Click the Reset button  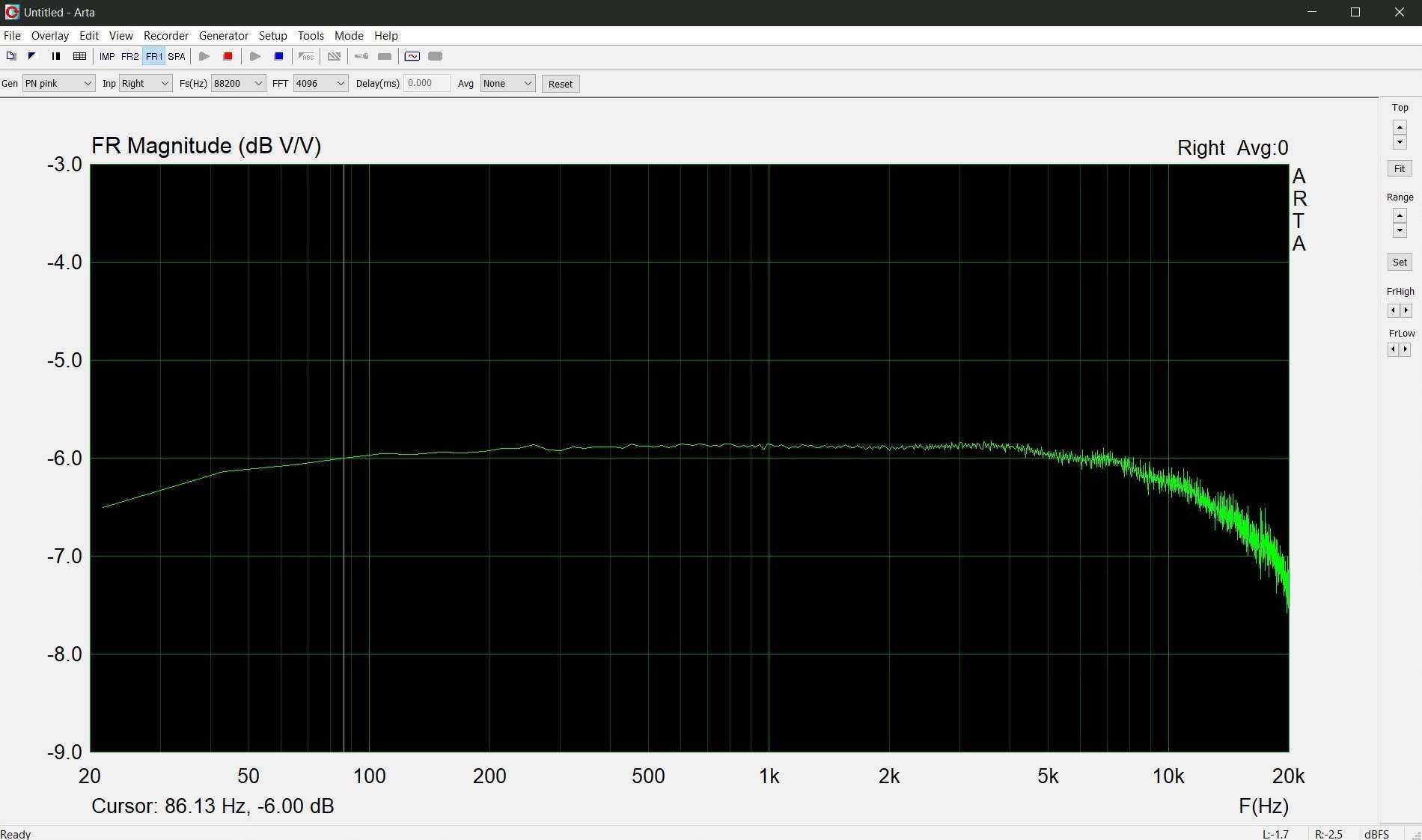coord(561,84)
